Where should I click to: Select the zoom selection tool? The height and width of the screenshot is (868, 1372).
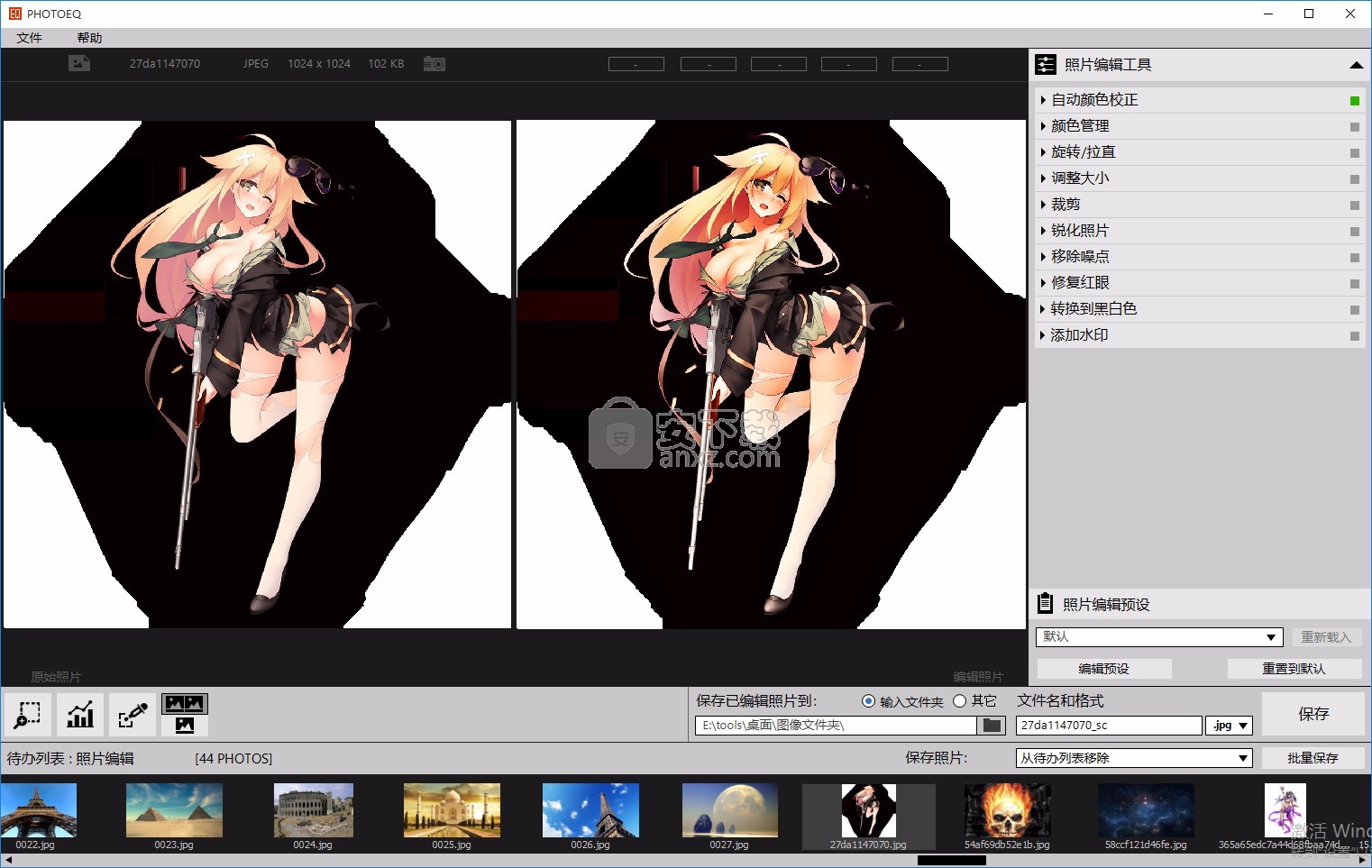tap(27, 715)
